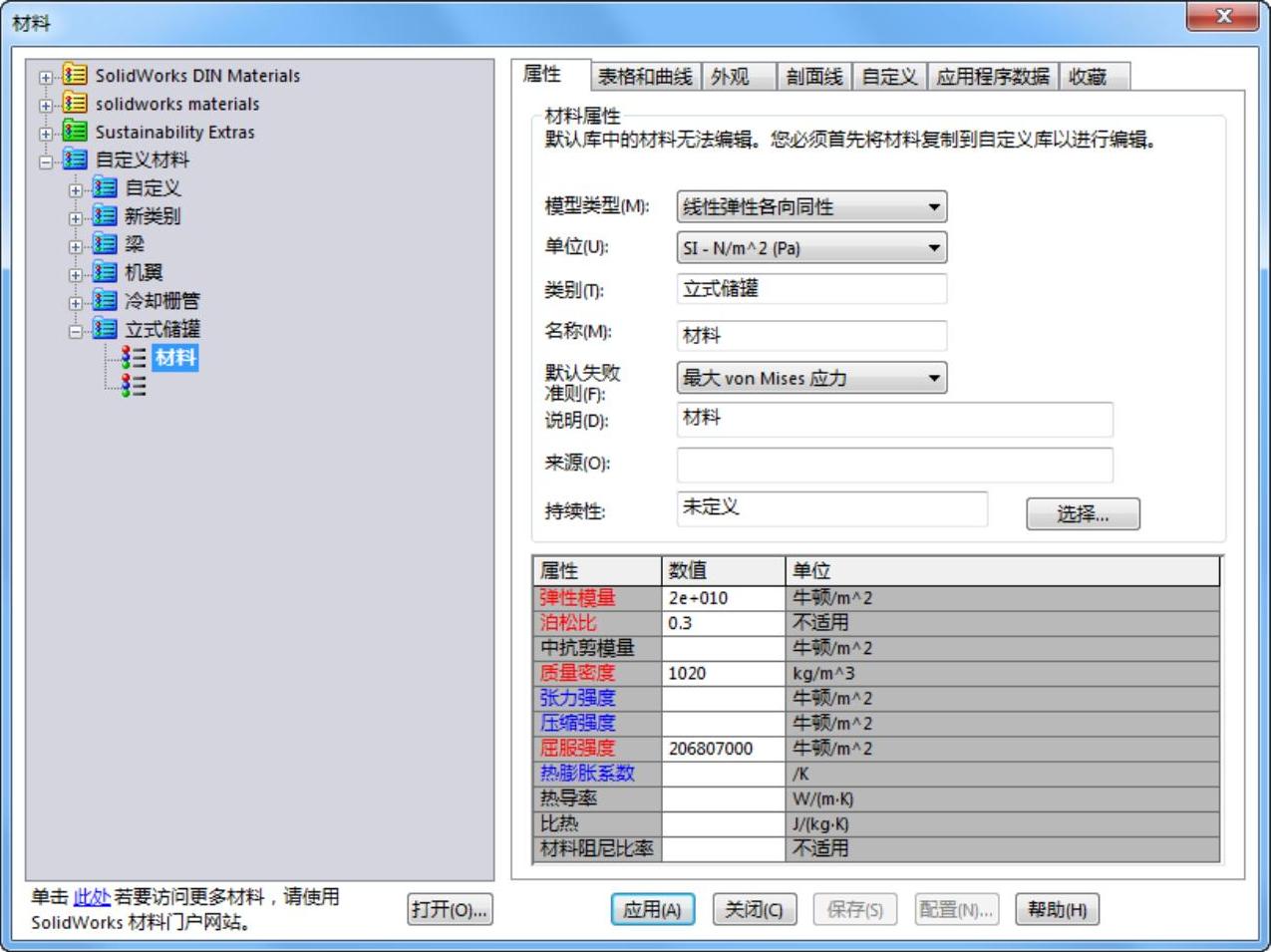Screen dimensions: 1271x952
Task: Switch to the 收藏 tab
Action: coord(1095,77)
